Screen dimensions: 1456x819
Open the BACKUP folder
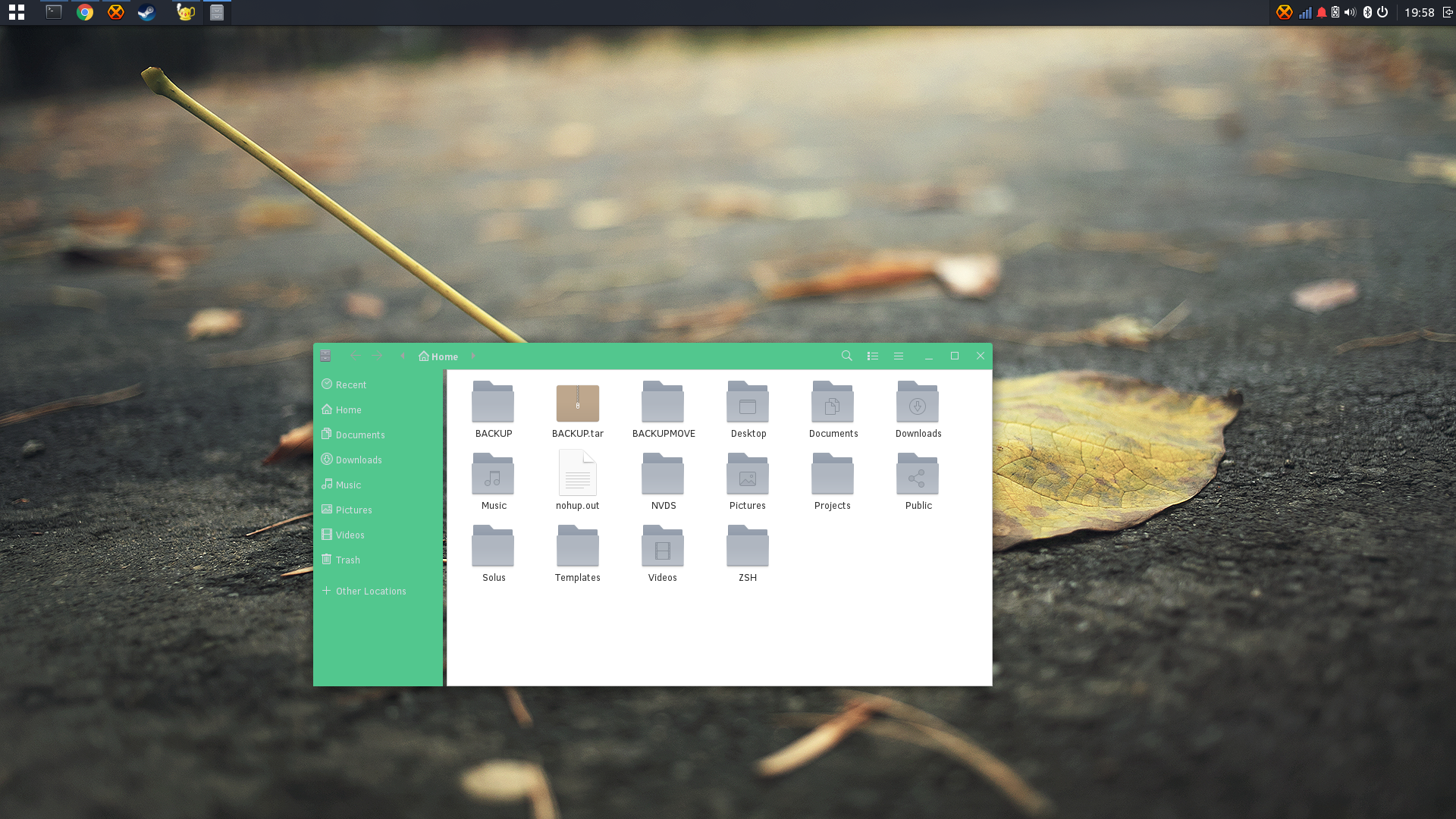493,409
